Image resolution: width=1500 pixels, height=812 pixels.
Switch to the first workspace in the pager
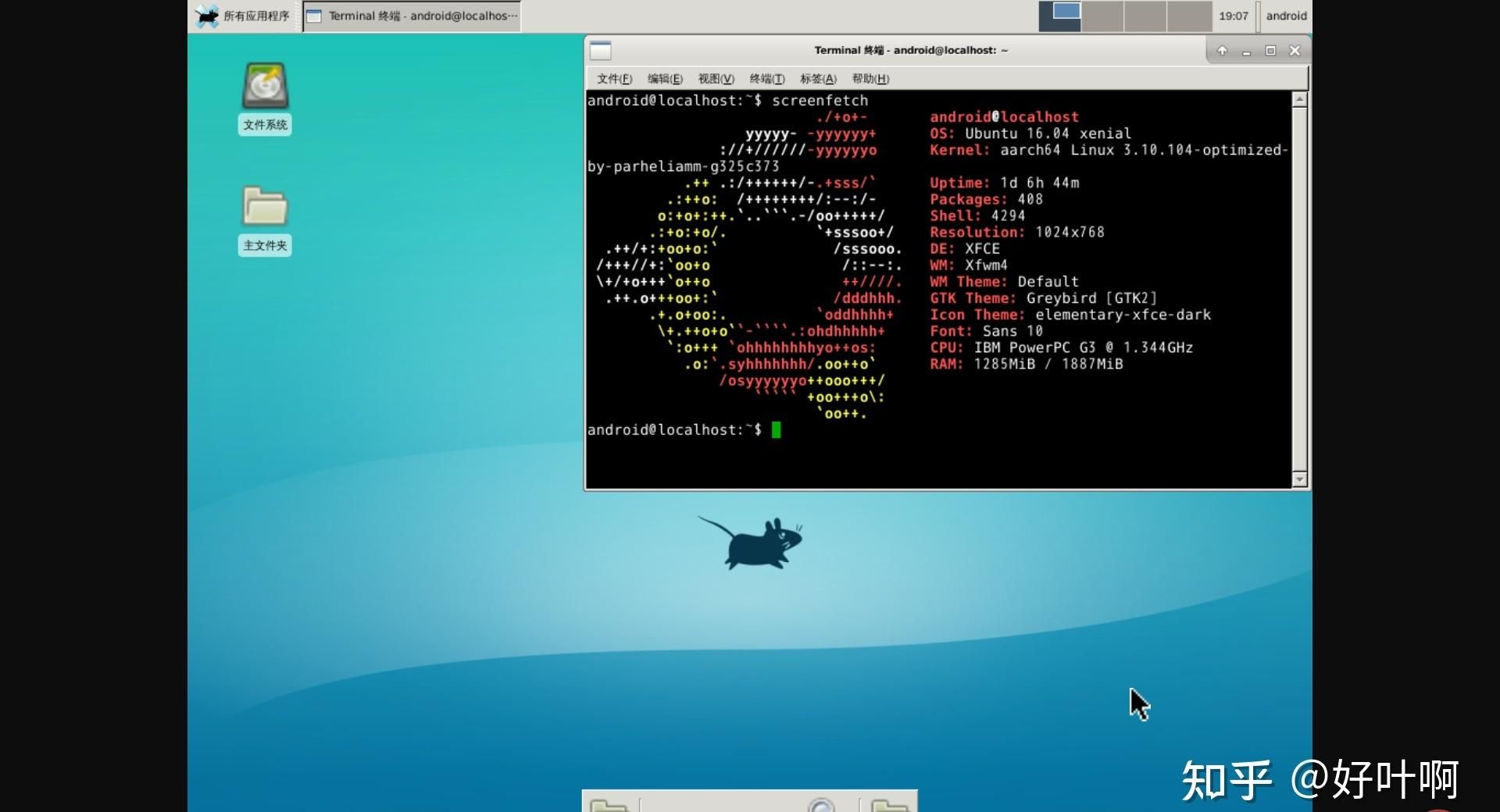[1060, 16]
